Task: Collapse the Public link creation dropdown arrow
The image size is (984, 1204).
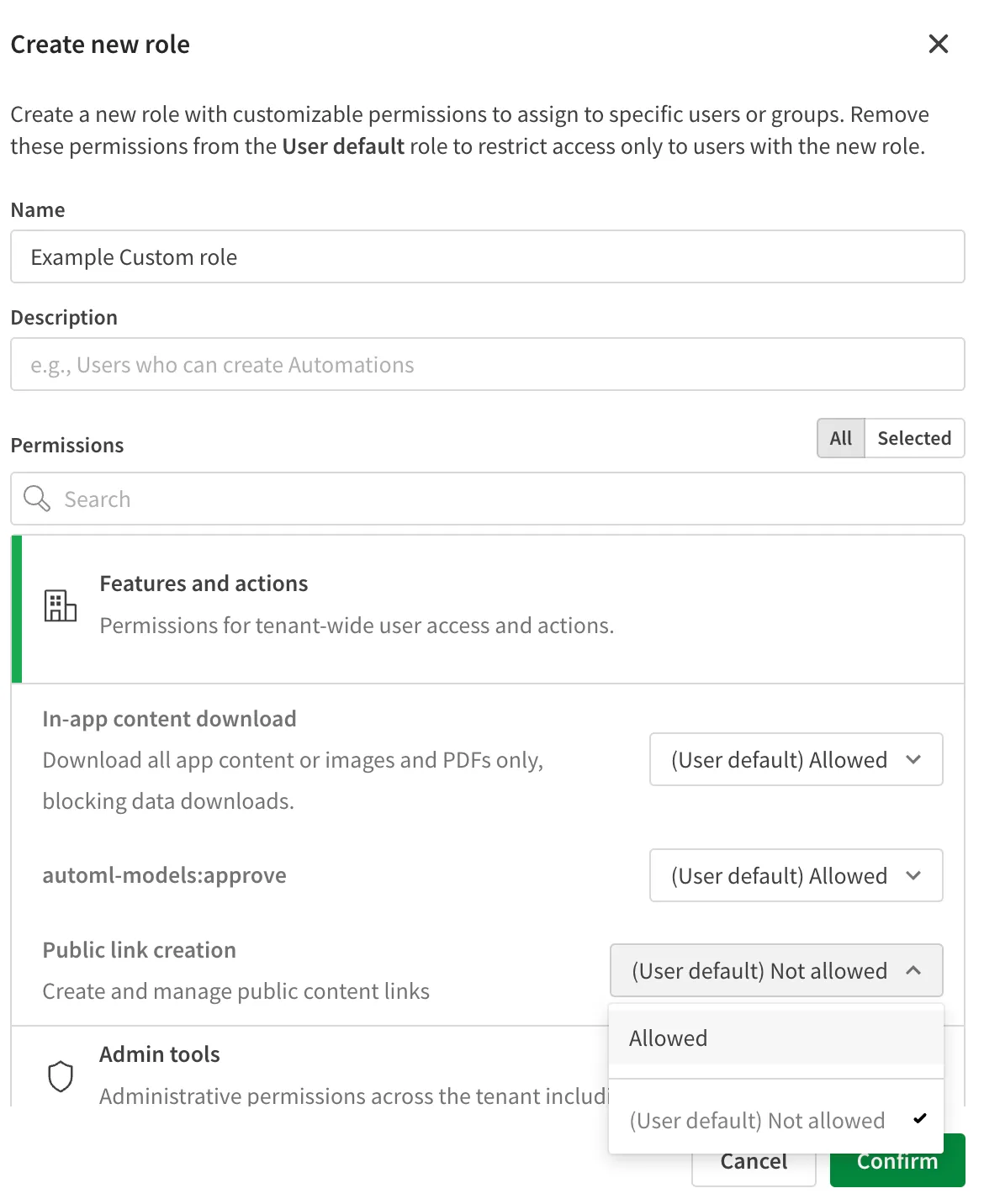Action: tap(913, 971)
